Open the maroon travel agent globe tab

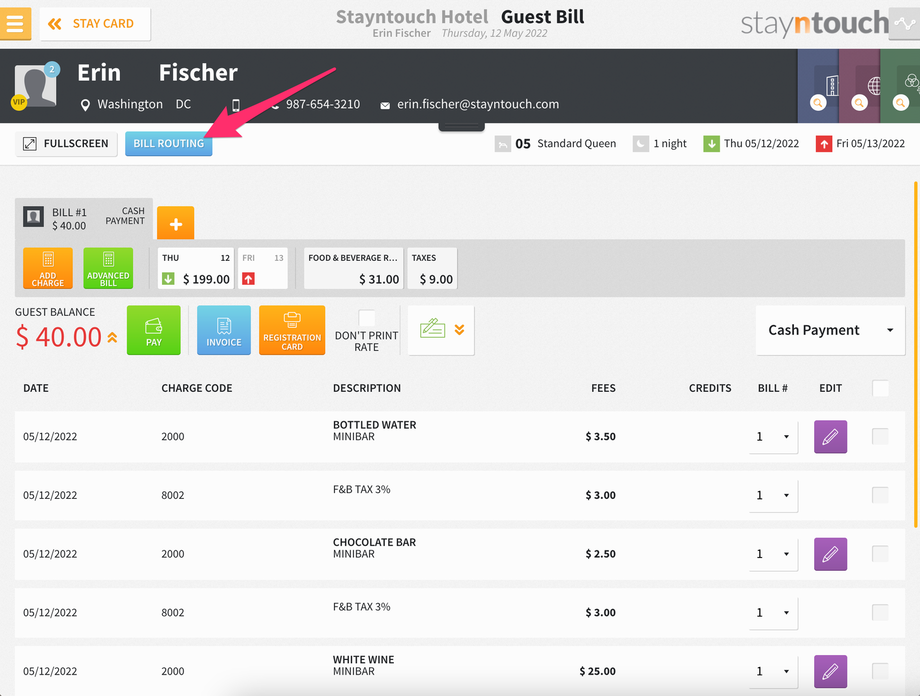point(859,86)
